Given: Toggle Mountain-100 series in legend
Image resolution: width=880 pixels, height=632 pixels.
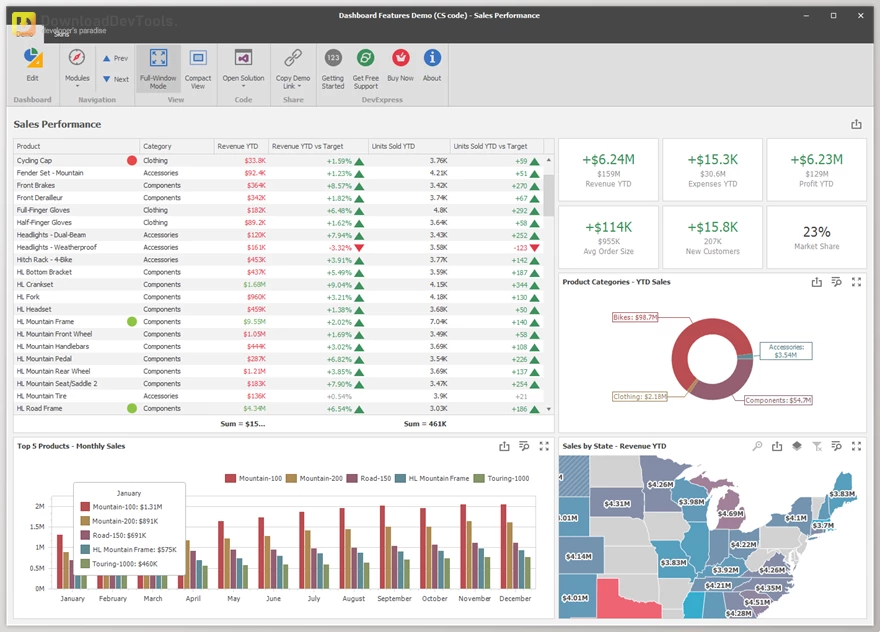Looking at the screenshot, I should (254, 478).
